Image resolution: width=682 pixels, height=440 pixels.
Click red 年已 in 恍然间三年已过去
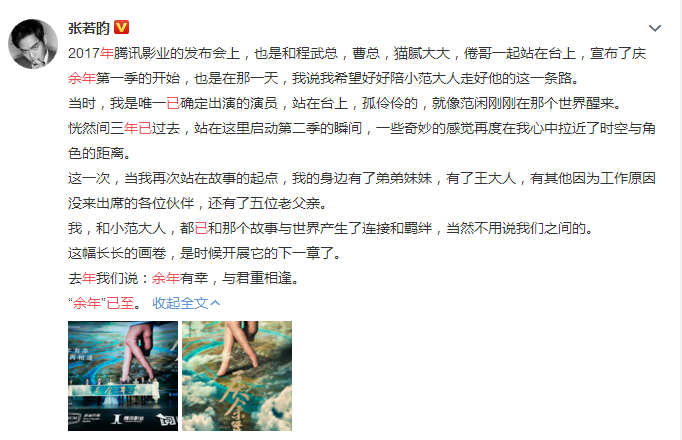(x=138, y=128)
